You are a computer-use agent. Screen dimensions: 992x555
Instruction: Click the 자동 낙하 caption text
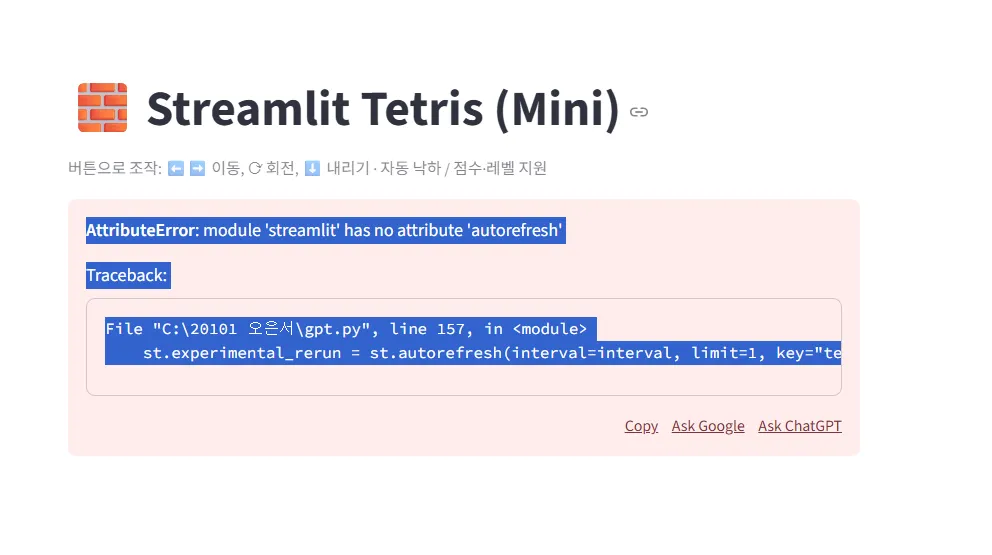[x=410, y=168]
